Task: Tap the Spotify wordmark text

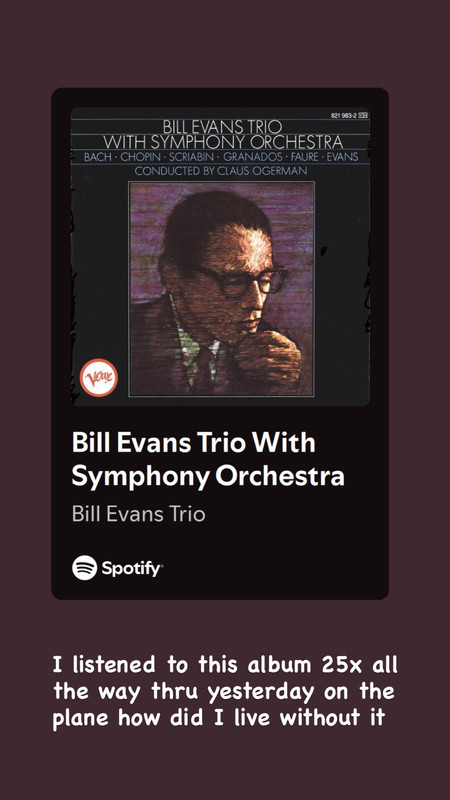Action: click(132, 568)
